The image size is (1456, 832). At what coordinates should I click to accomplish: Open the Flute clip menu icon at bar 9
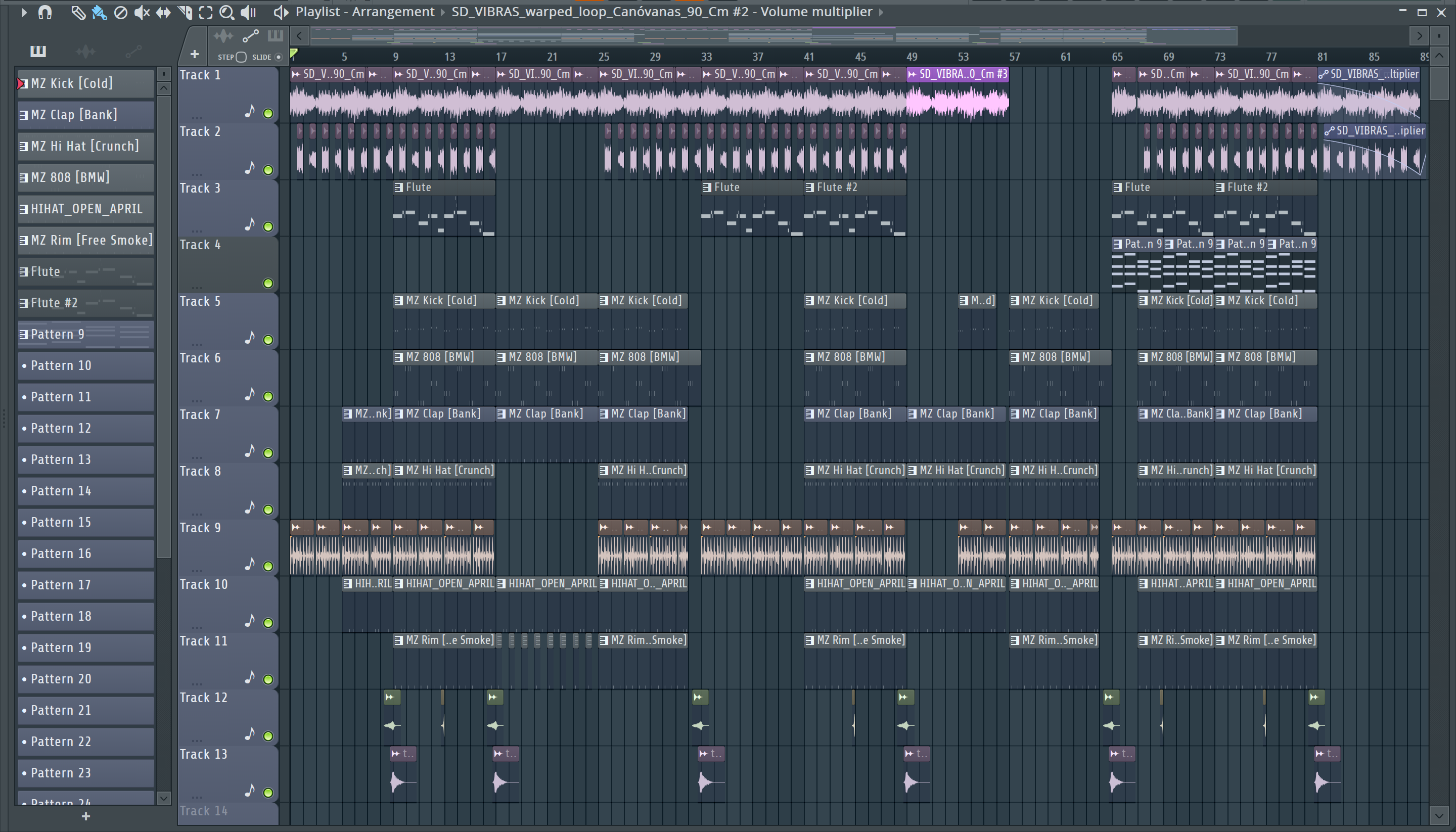click(x=399, y=188)
